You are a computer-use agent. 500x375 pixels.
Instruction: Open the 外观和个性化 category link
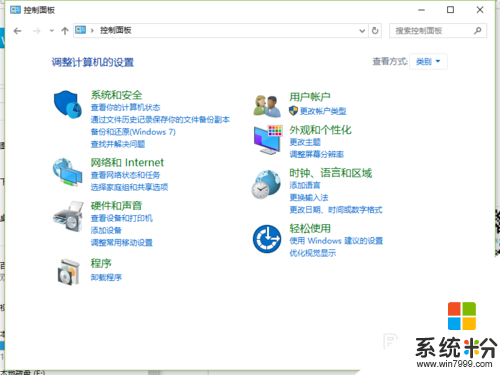pyautogui.click(x=320, y=130)
